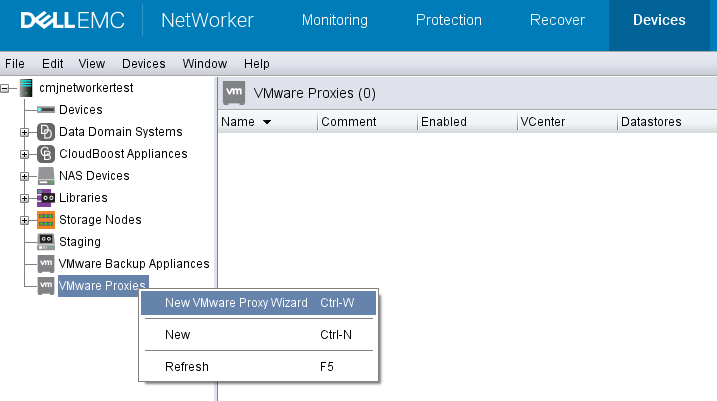Click the Staging icon

point(46,241)
